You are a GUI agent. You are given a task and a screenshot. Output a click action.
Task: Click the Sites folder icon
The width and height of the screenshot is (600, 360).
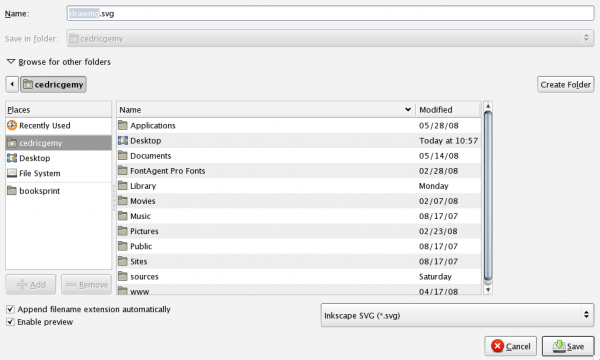click(x=122, y=261)
